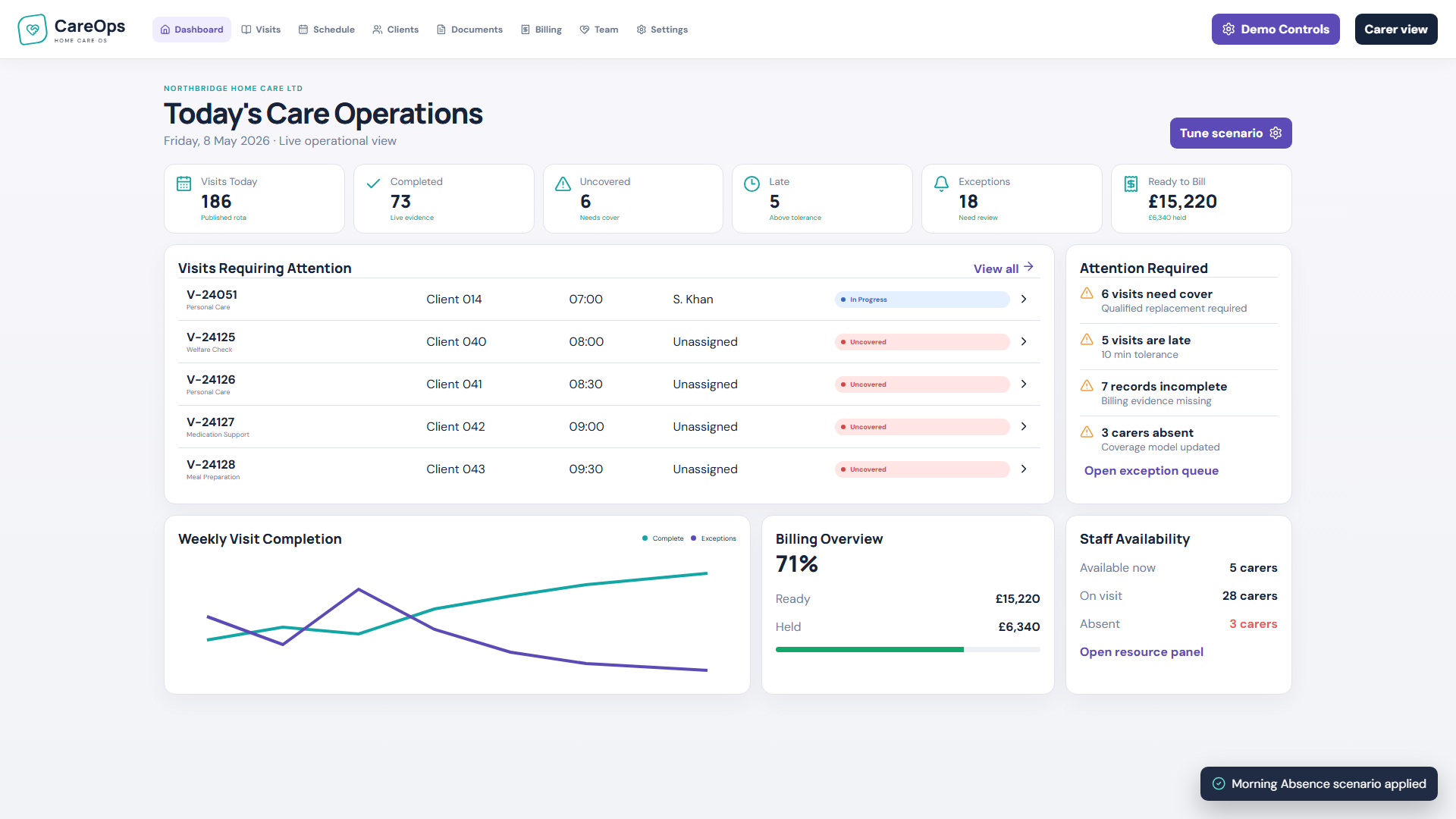Click the calendar icon on Visits Today card

tap(184, 184)
